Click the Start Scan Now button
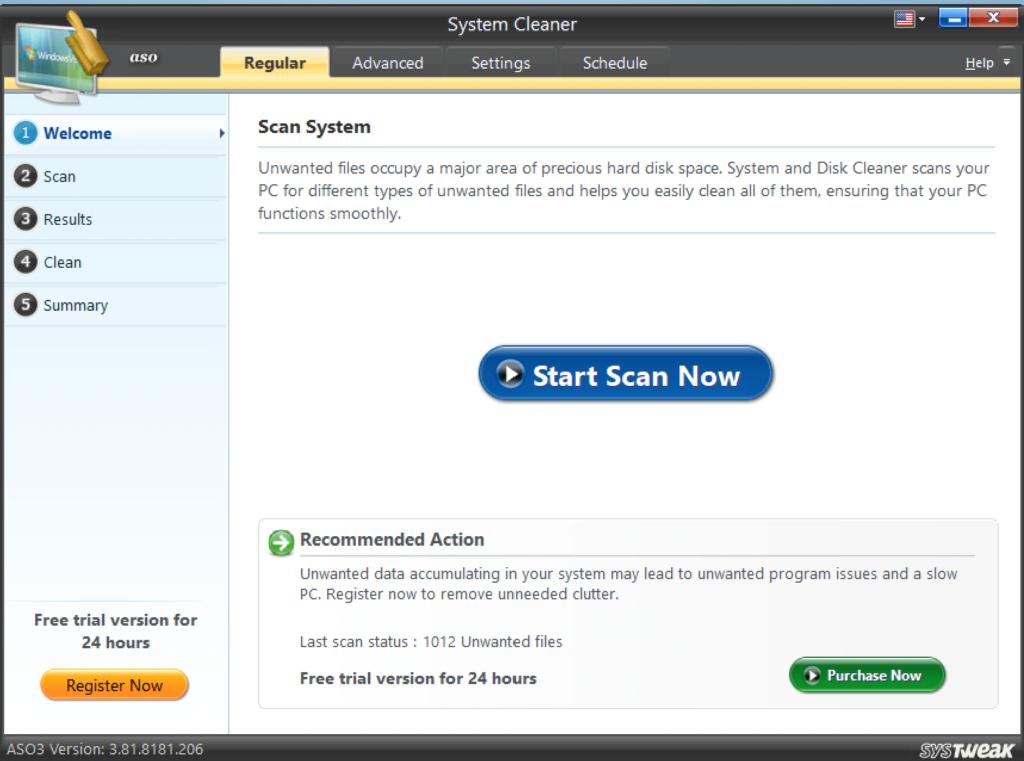Screen dimensions: 1024x761 626,374
